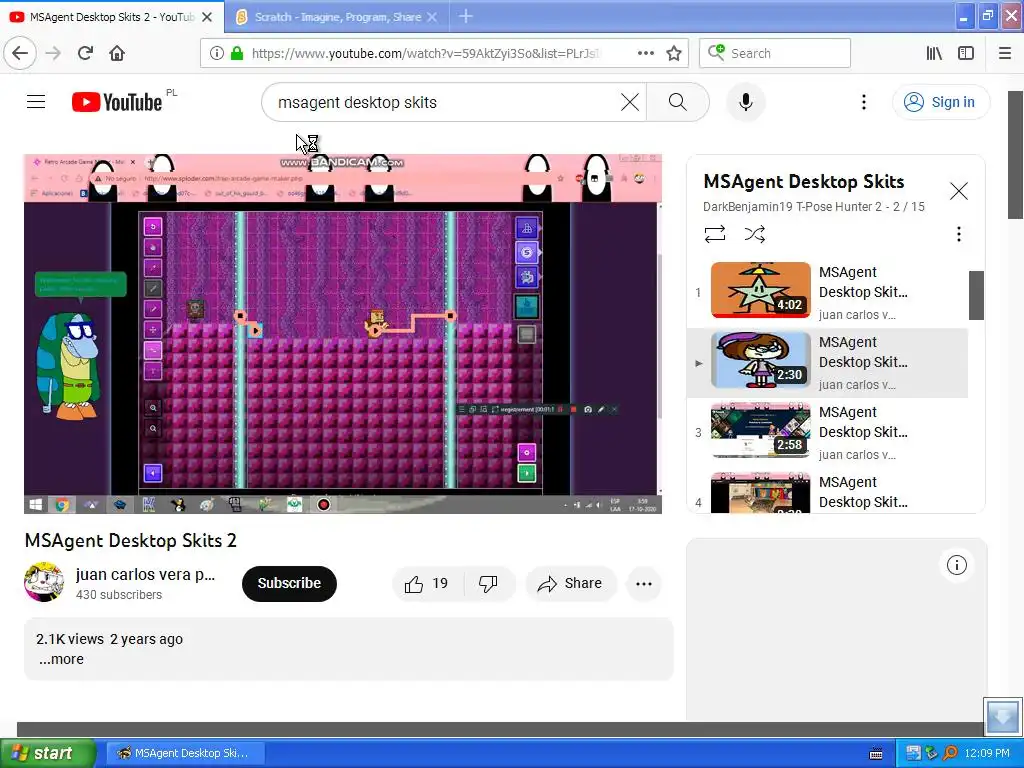Start voice search with microphone icon
This screenshot has height=768, width=1024.
[745, 102]
